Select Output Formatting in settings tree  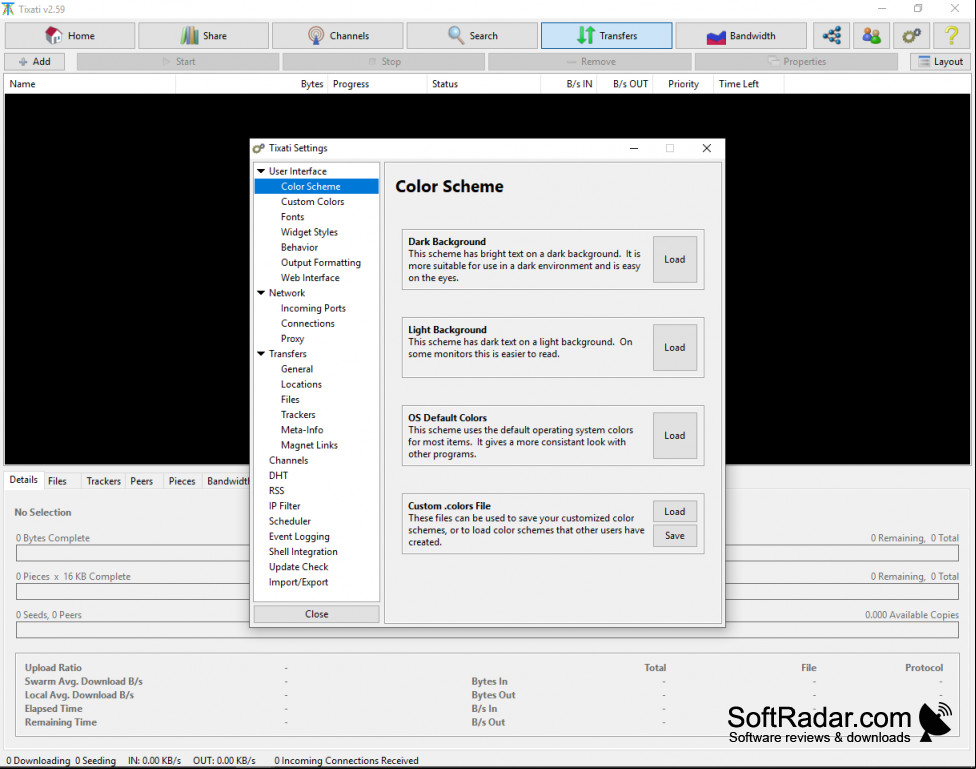[321, 263]
